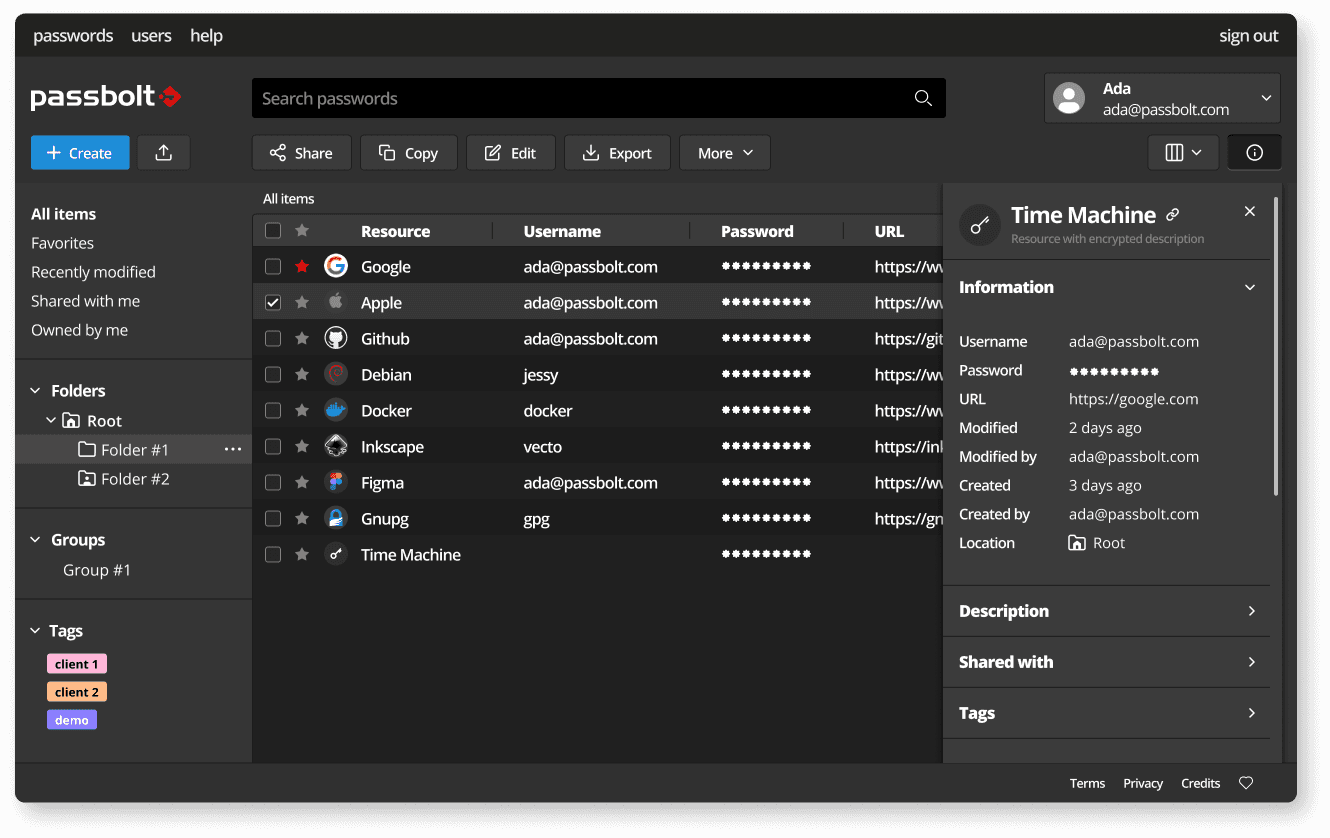Select Recently modified filter

click(93, 272)
